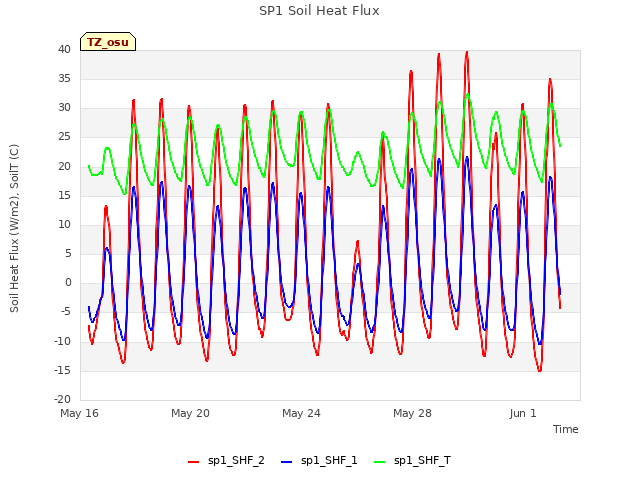640x480 pixels.
Task: Click the 25 y-axis tick label
Action: pyautogui.click(x=64, y=137)
